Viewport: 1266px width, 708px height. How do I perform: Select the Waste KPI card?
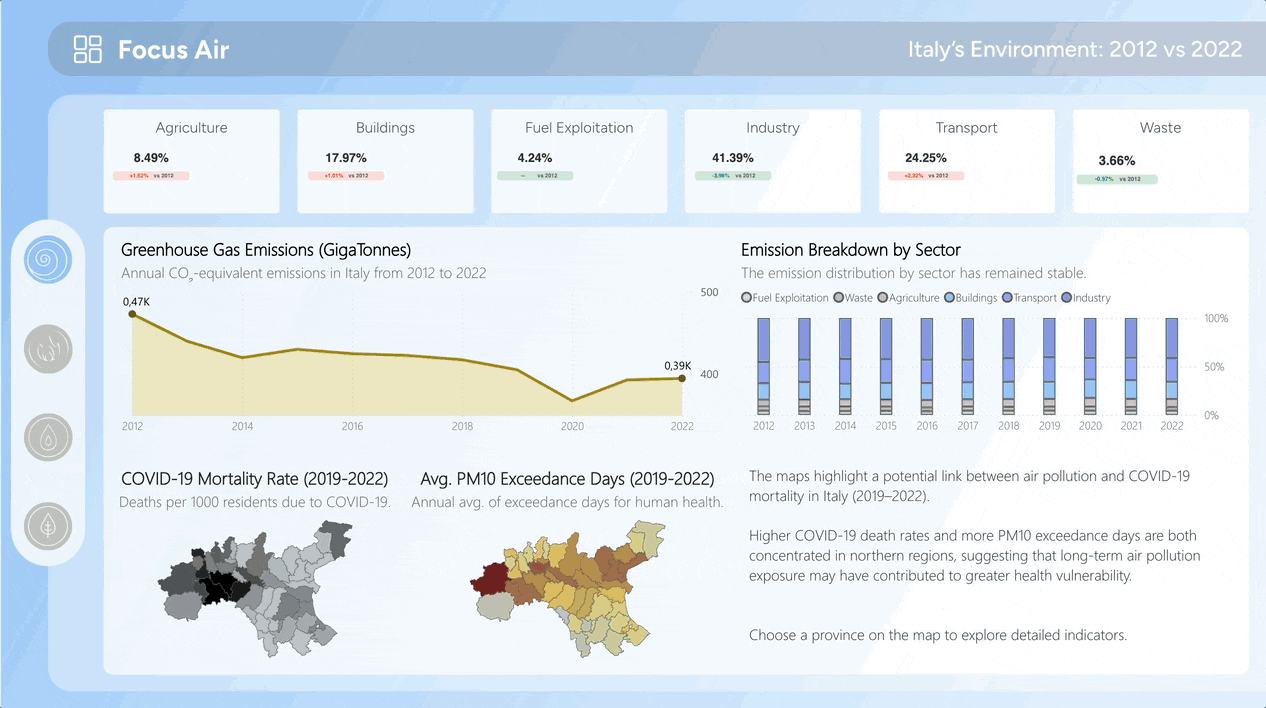pyautogui.click(x=1160, y=161)
